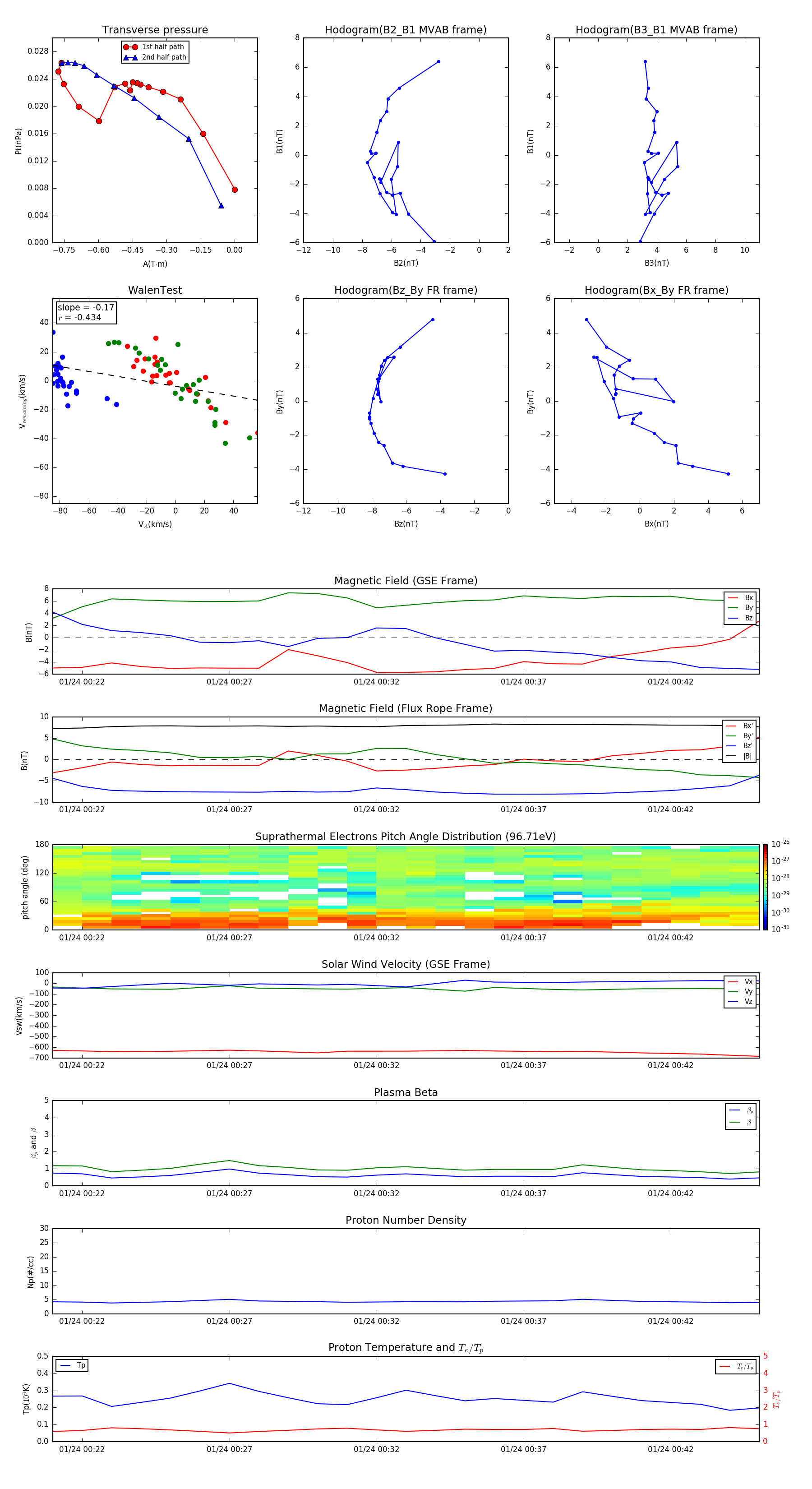Click the 'Tp(10^6K)' axis label
The height and width of the screenshot is (1489, 812).
[26, 1399]
